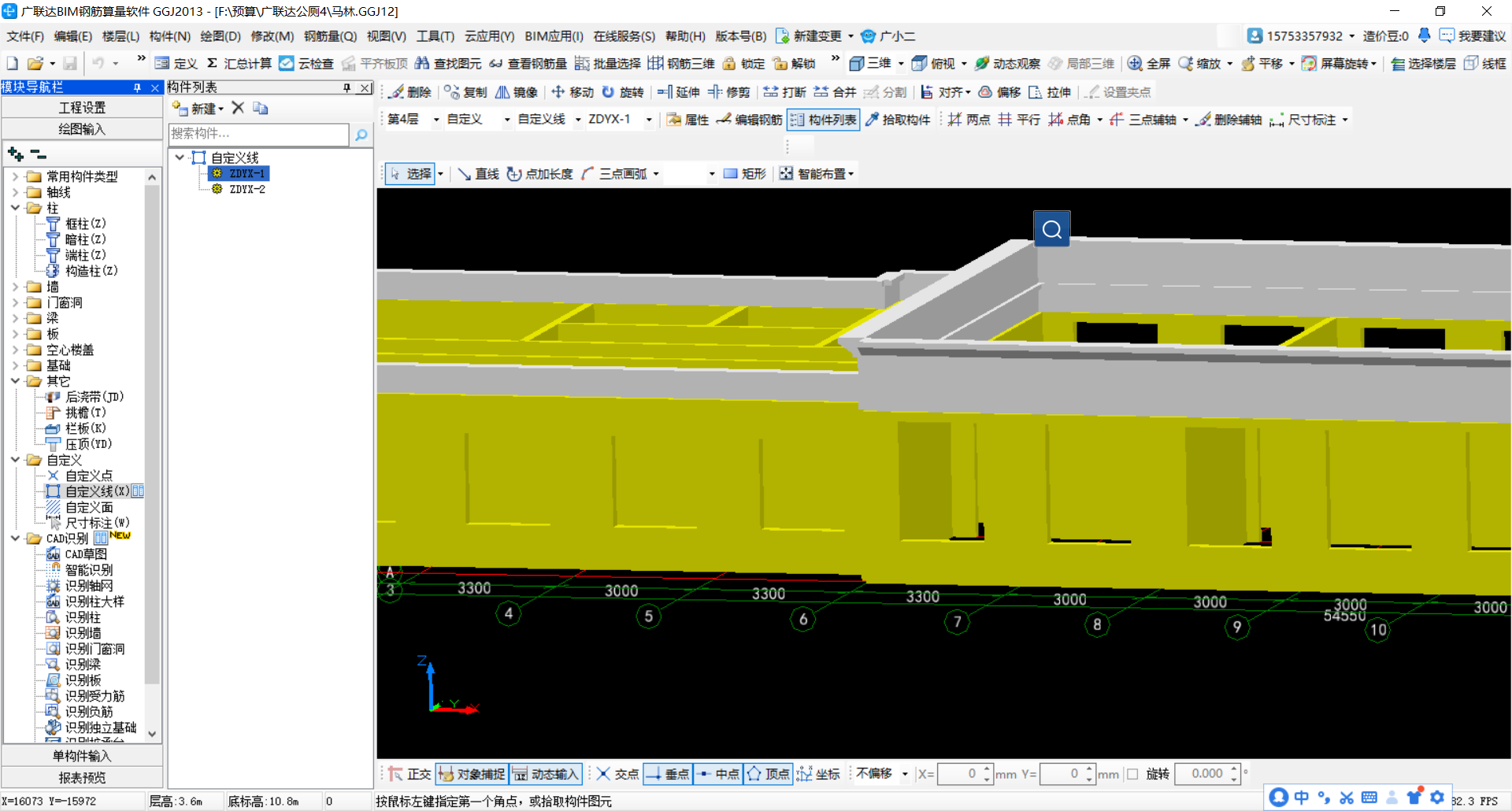
Task: Click the magnifier icon in the viewport
Action: [x=1051, y=229]
